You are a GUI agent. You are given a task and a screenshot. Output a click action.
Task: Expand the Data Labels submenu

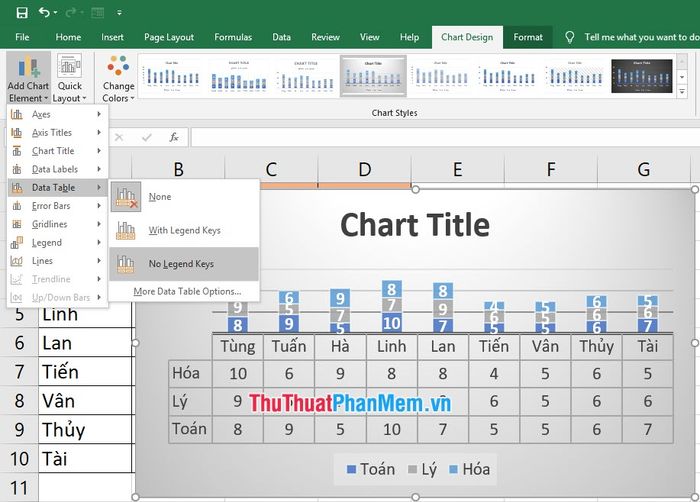click(57, 169)
